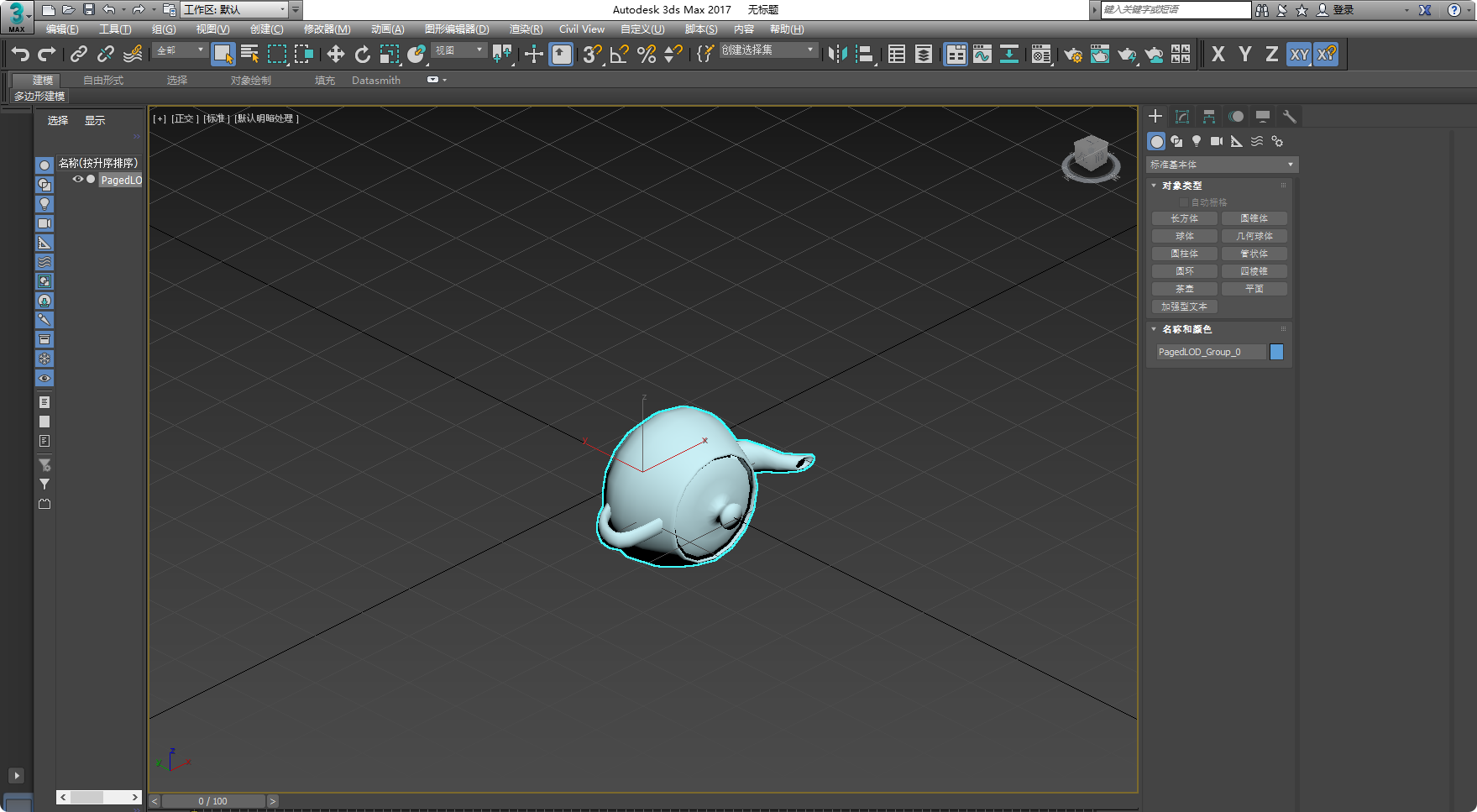Restrict transform to X axis
The image size is (1477, 812).
(1218, 55)
